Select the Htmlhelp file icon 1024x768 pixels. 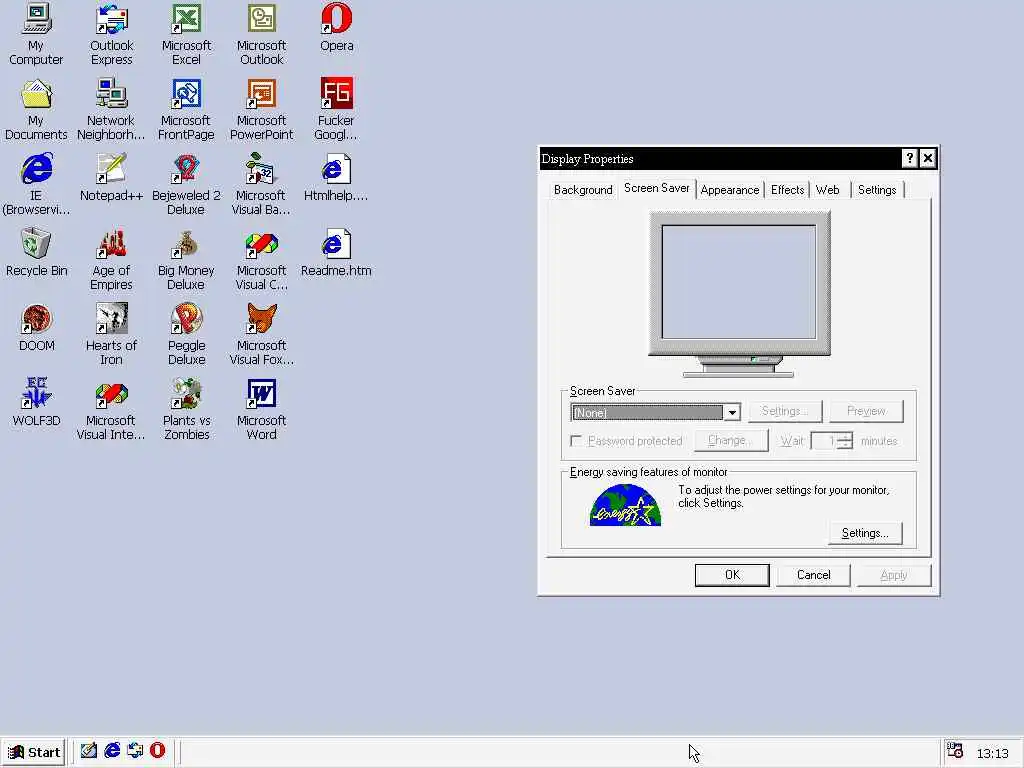(x=336, y=178)
